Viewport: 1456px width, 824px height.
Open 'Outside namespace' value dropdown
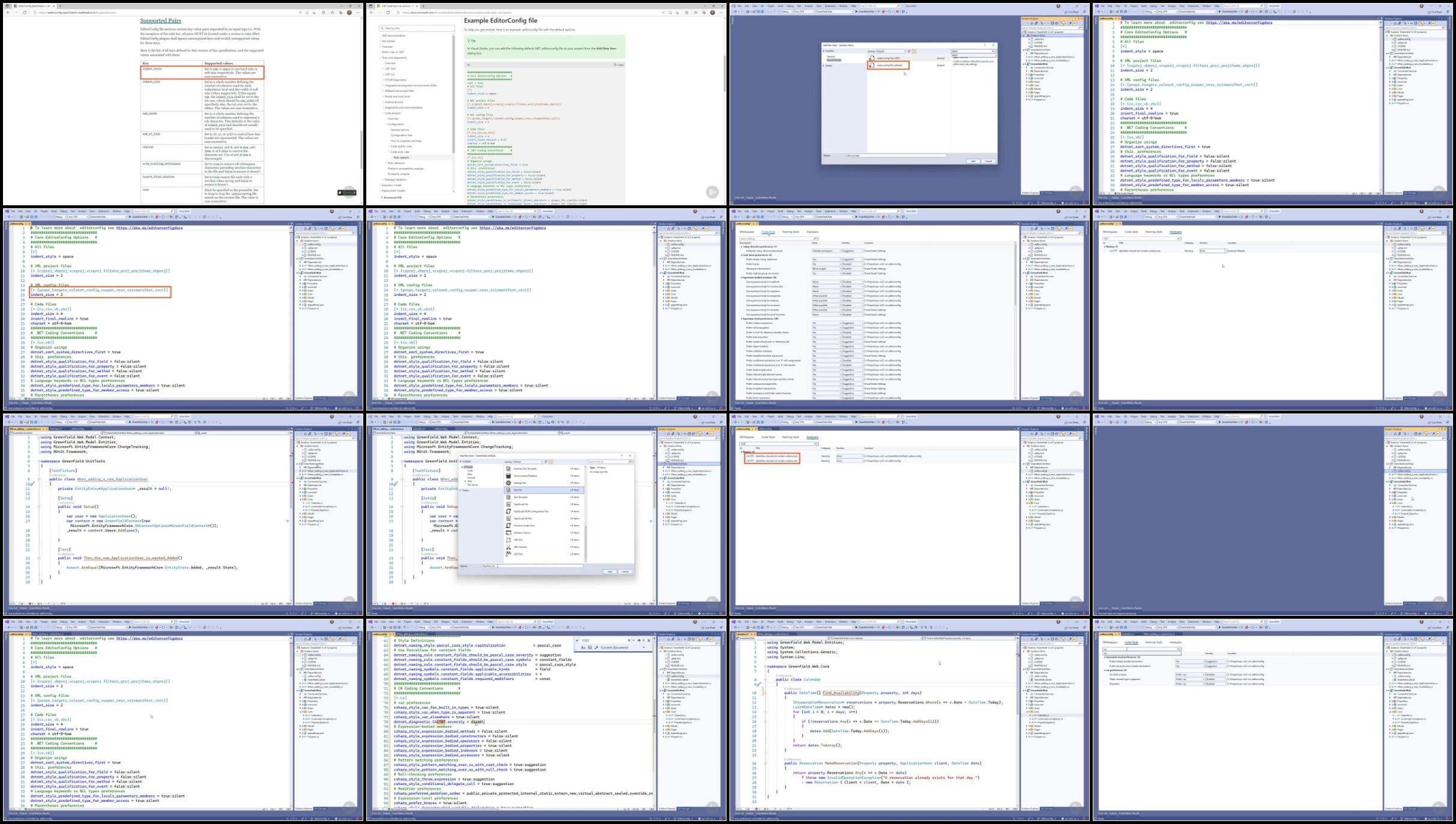826,250
